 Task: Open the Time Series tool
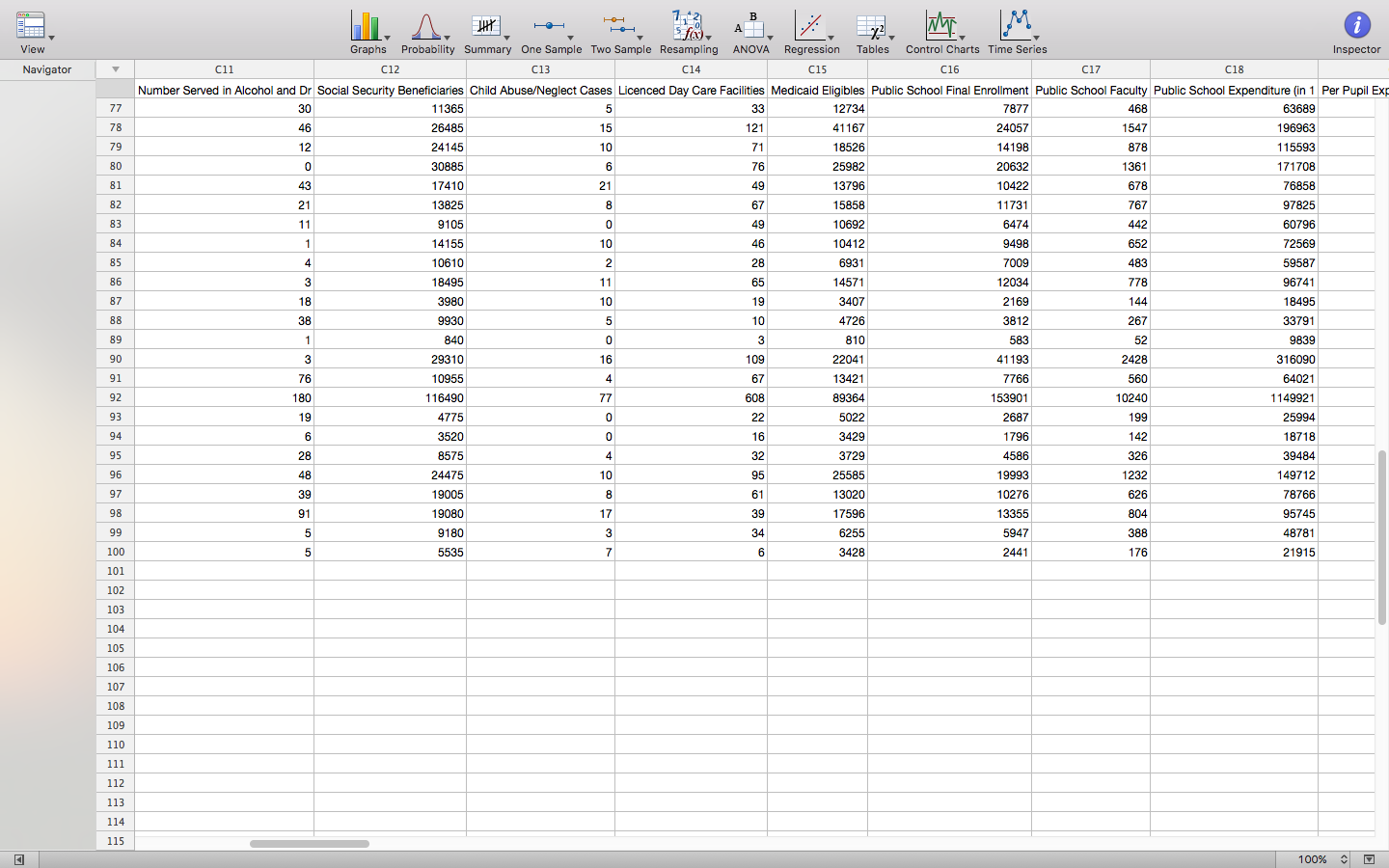[1017, 32]
